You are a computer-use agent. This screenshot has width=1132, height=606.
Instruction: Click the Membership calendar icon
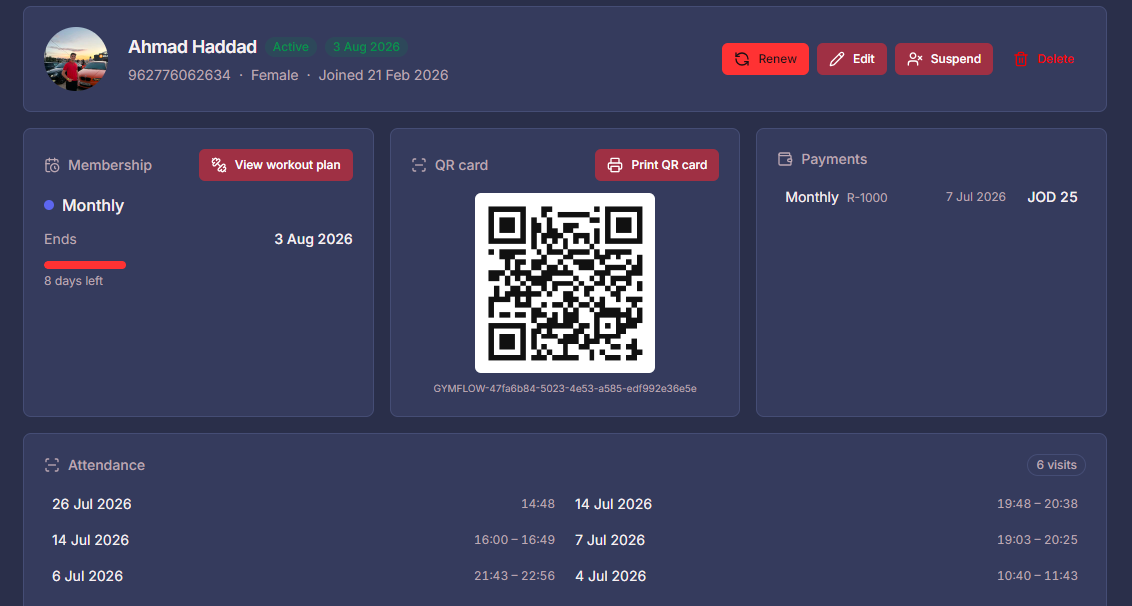point(52,165)
